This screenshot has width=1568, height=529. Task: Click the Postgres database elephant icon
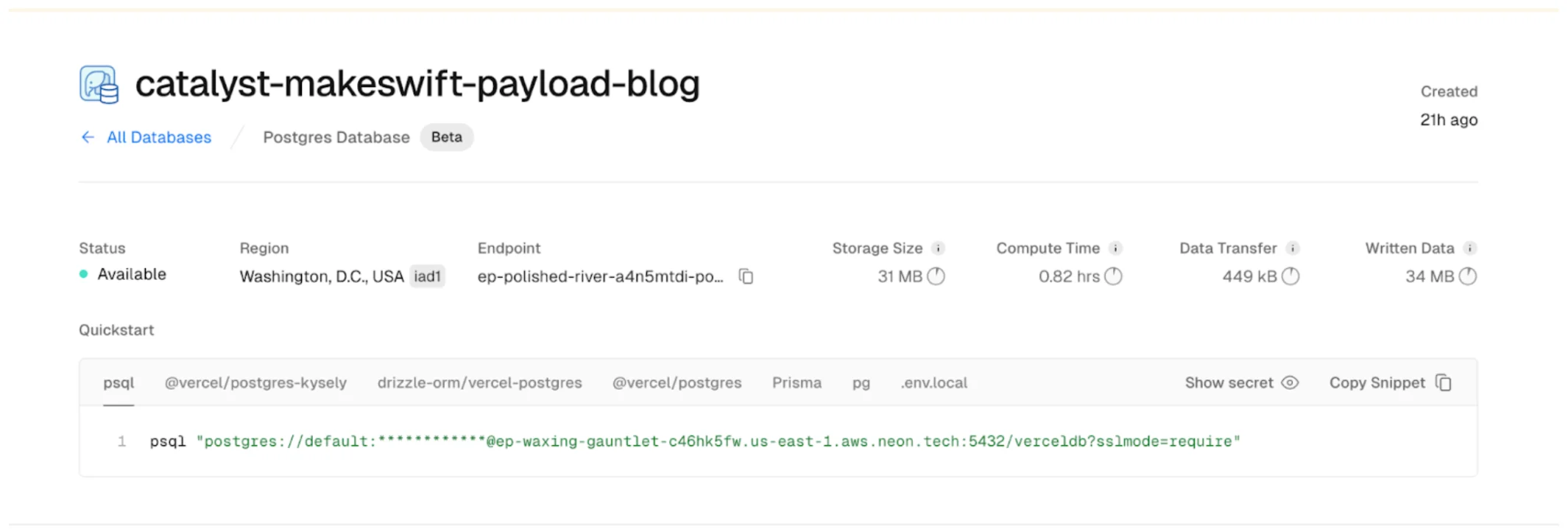click(99, 85)
